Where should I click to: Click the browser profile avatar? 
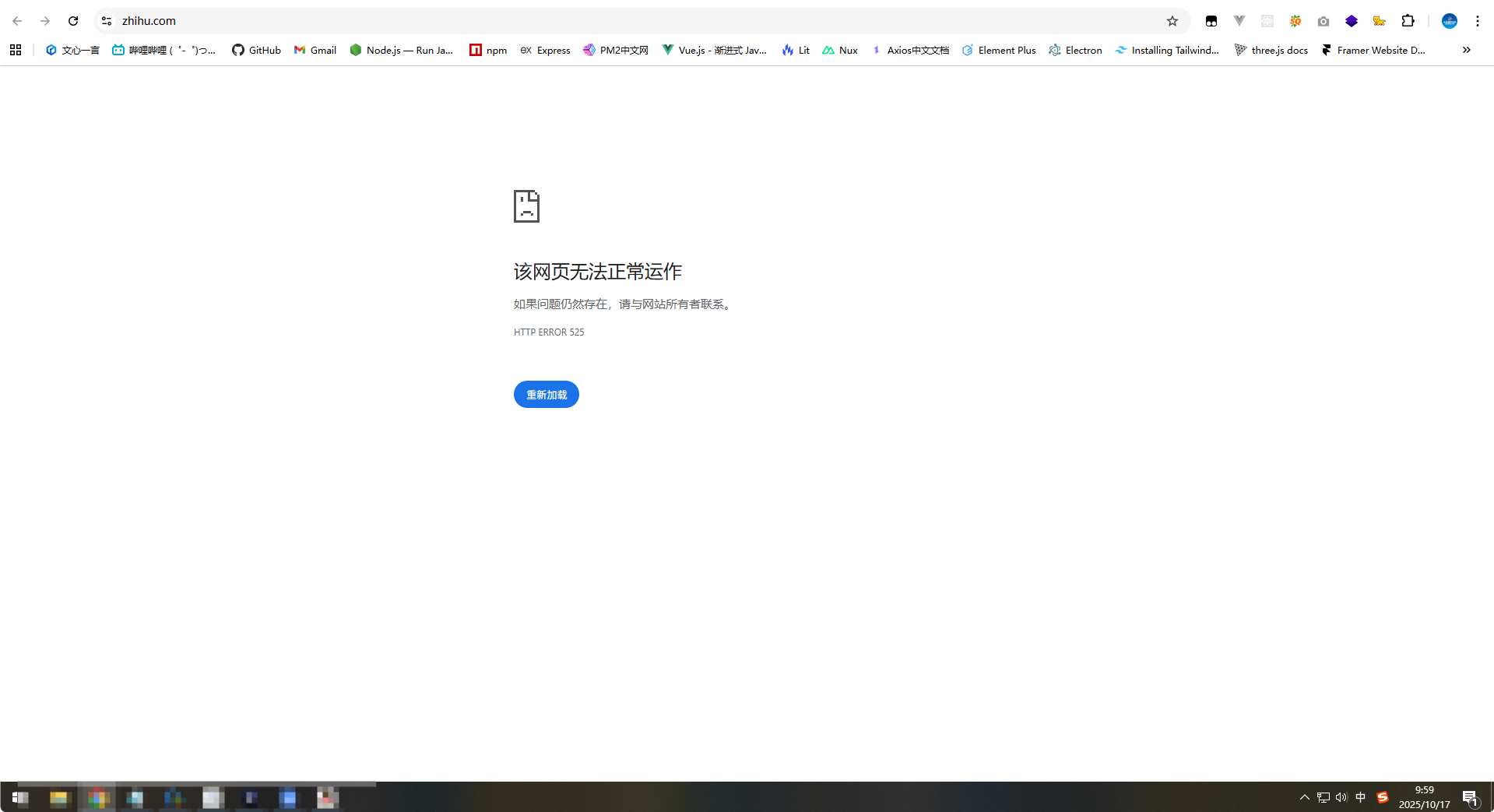click(1450, 21)
